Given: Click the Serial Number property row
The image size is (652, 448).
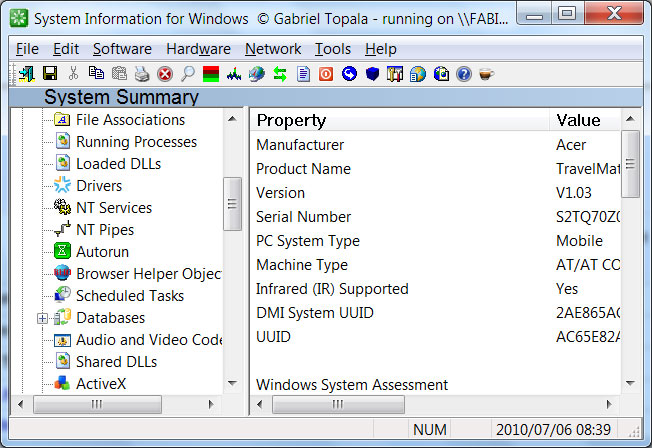Looking at the screenshot, I should point(435,217).
